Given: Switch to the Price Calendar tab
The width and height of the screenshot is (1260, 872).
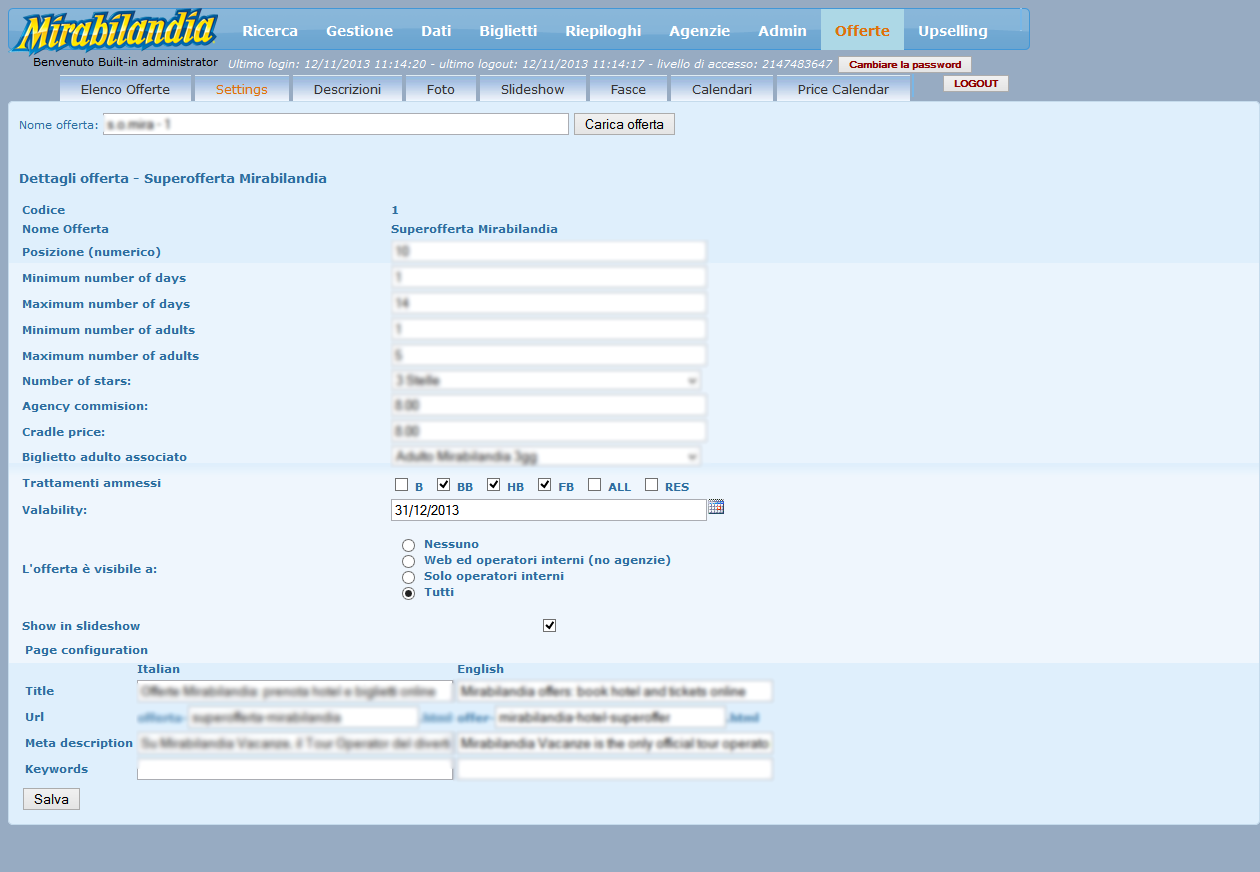Looking at the screenshot, I should (x=843, y=89).
